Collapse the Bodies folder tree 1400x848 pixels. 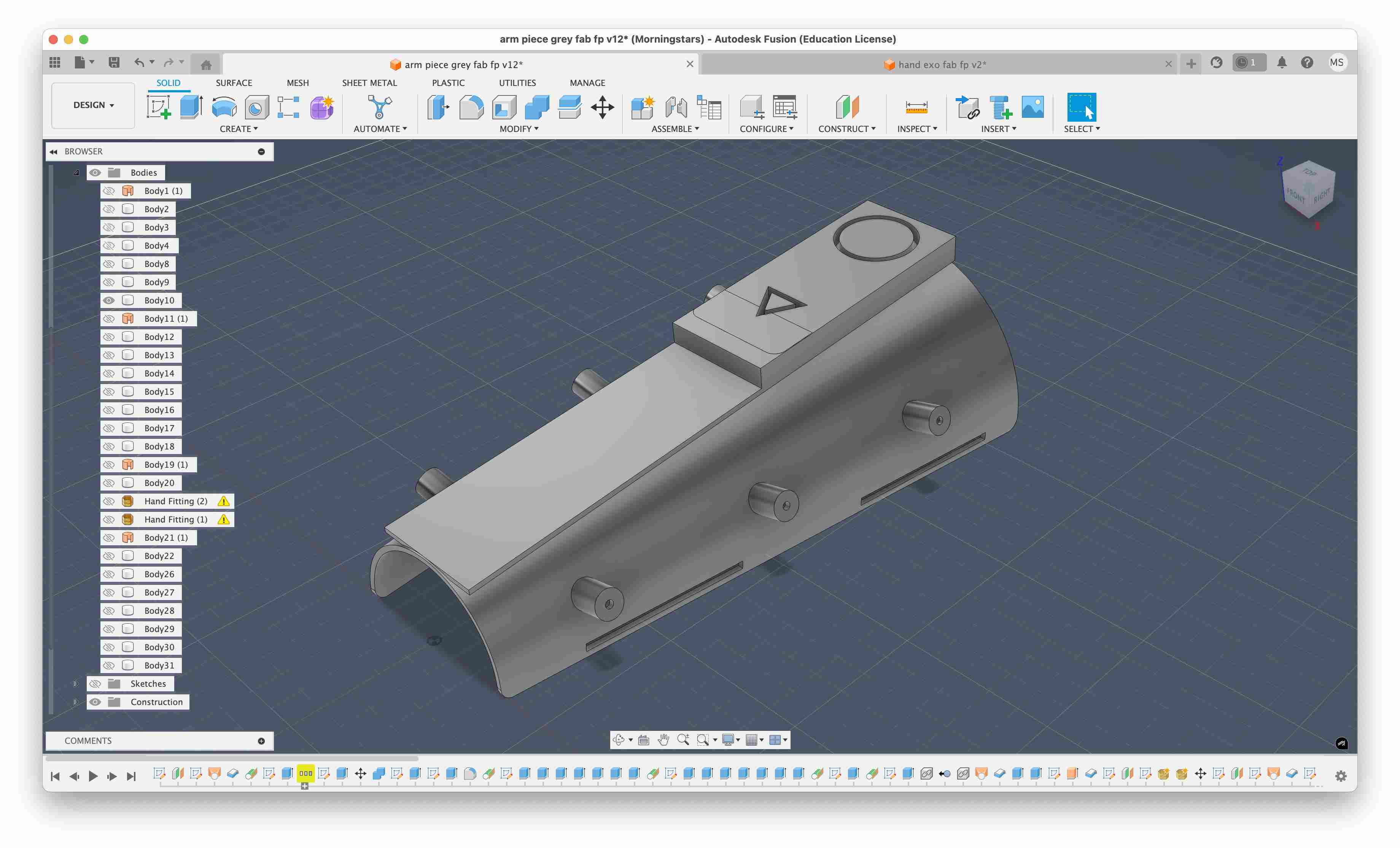(x=76, y=173)
